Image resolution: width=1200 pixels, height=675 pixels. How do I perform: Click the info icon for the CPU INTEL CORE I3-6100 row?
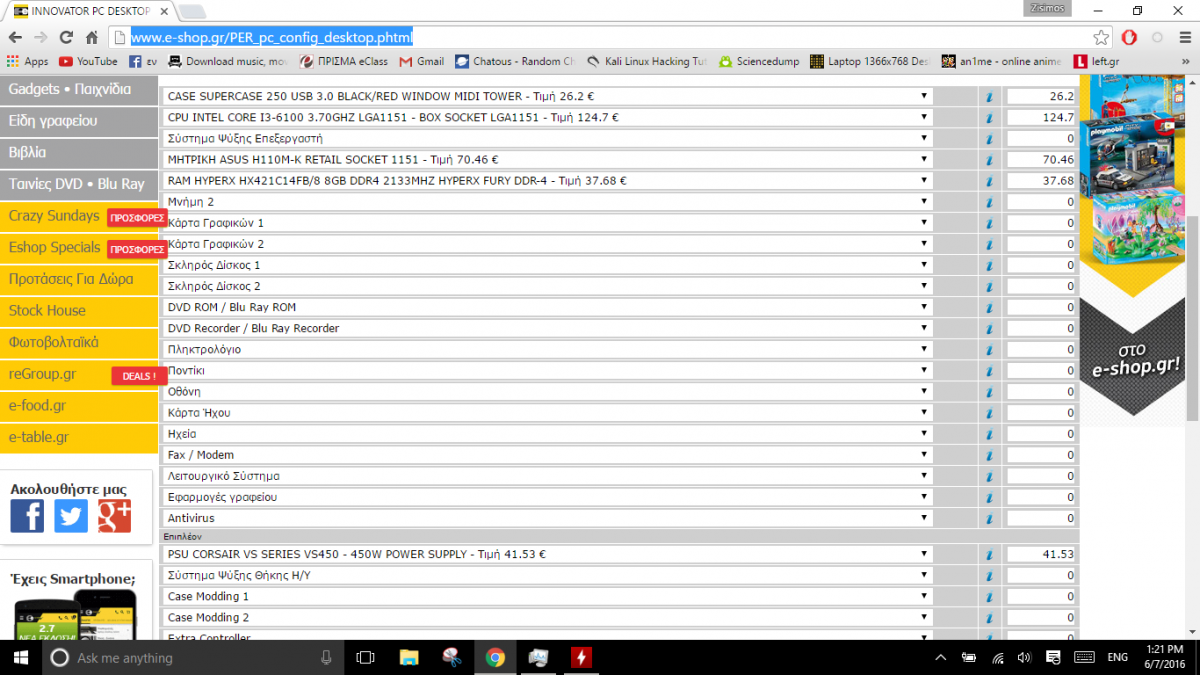pos(988,118)
